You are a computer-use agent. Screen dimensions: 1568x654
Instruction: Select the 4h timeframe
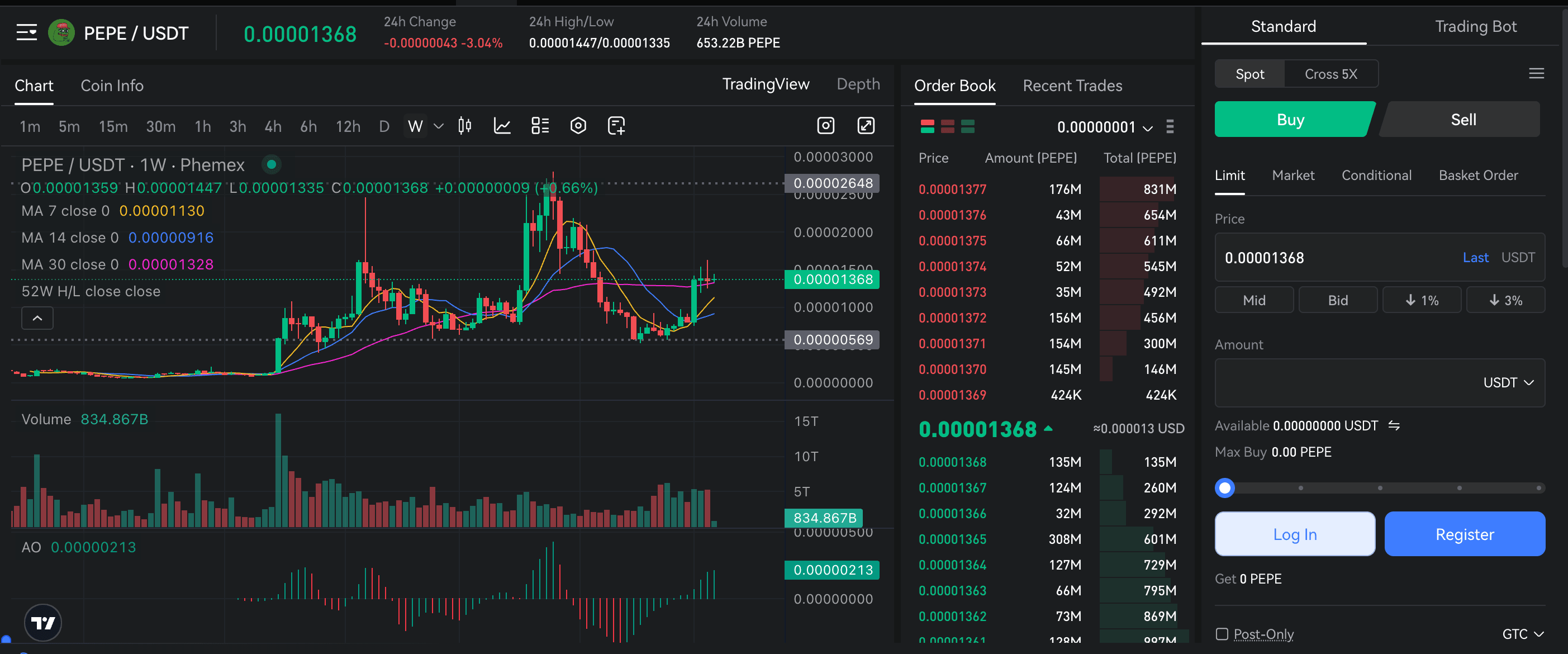273,126
